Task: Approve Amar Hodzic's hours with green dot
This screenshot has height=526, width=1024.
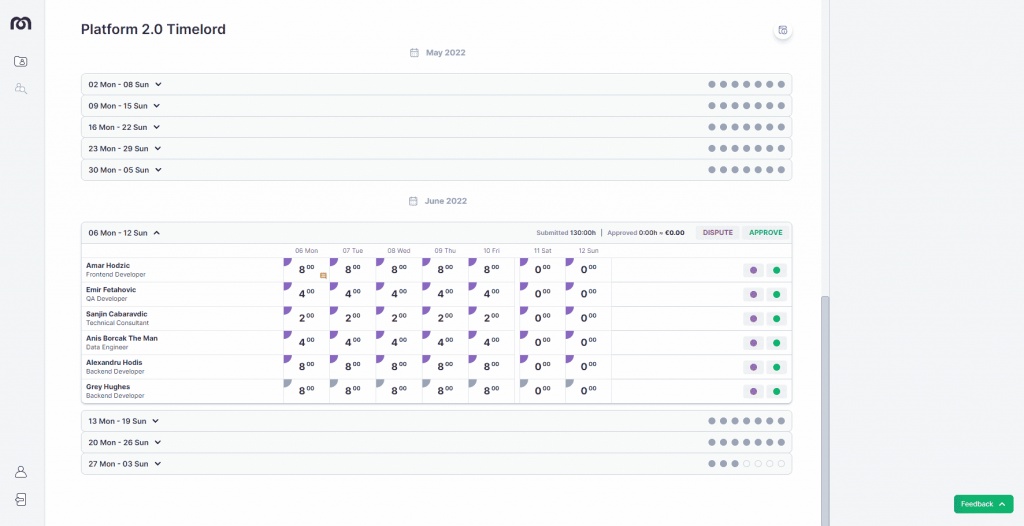Action: 776,271
